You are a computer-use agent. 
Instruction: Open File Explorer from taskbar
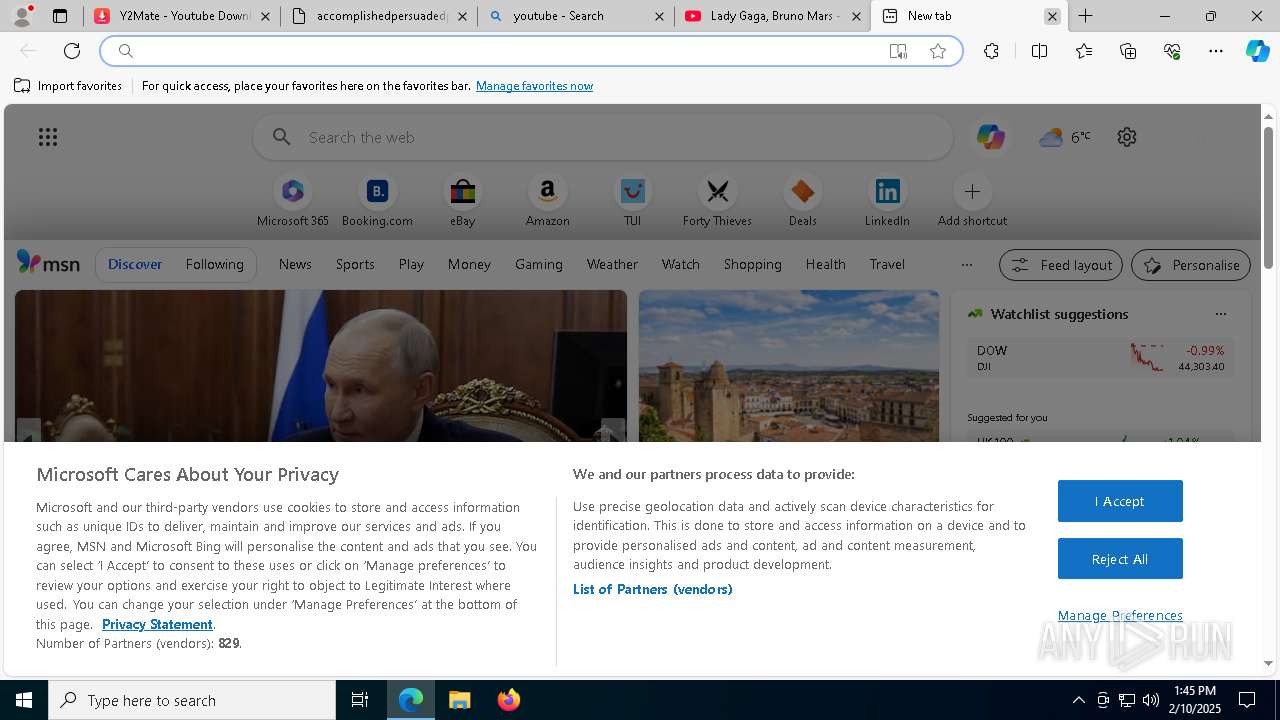(x=459, y=700)
